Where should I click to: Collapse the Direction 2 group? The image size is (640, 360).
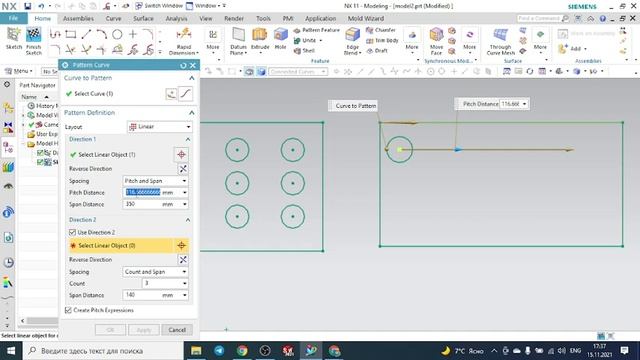(x=188, y=220)
